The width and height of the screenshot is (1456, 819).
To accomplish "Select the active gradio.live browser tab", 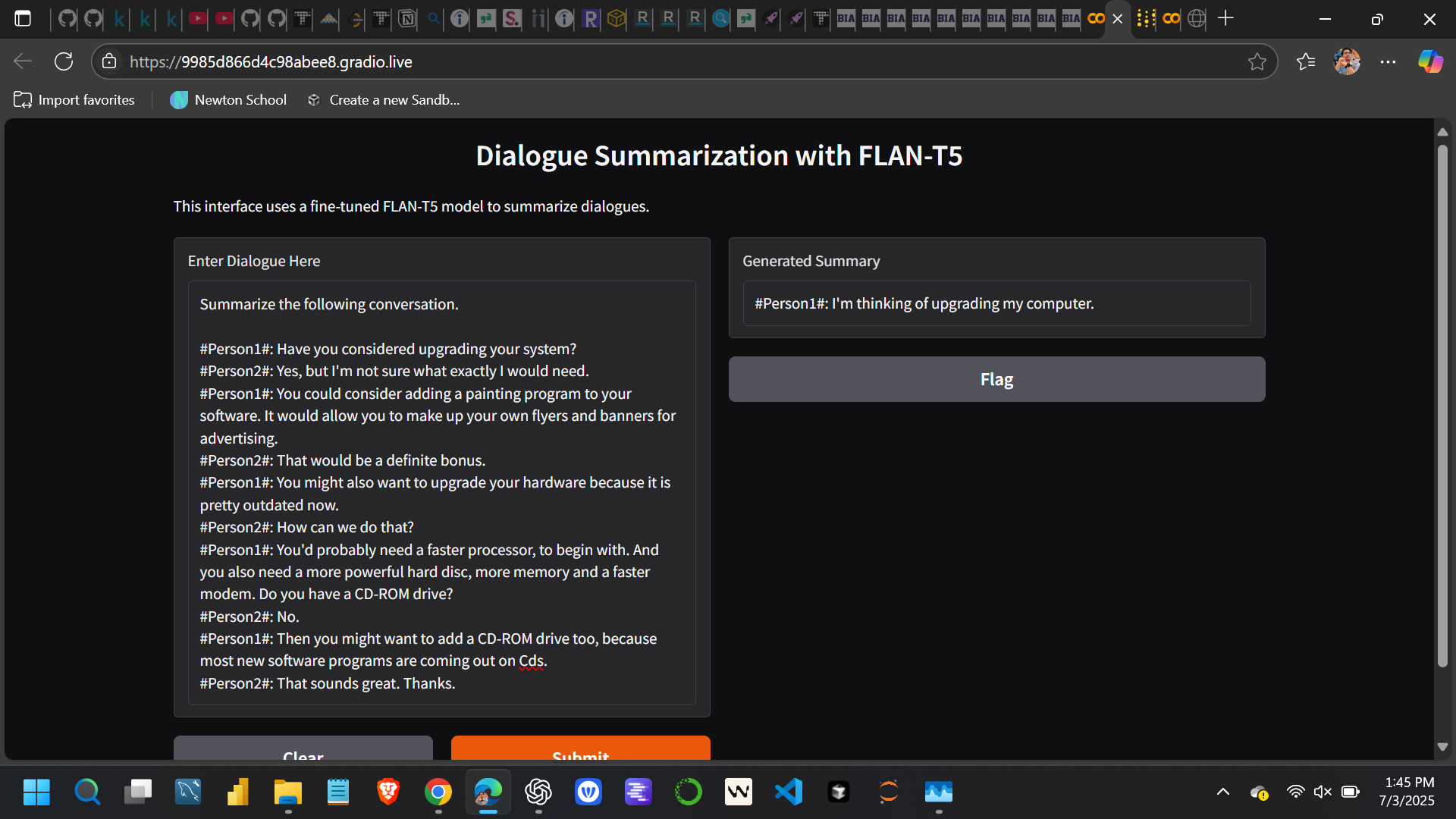I will click(x=1119, y=18).
